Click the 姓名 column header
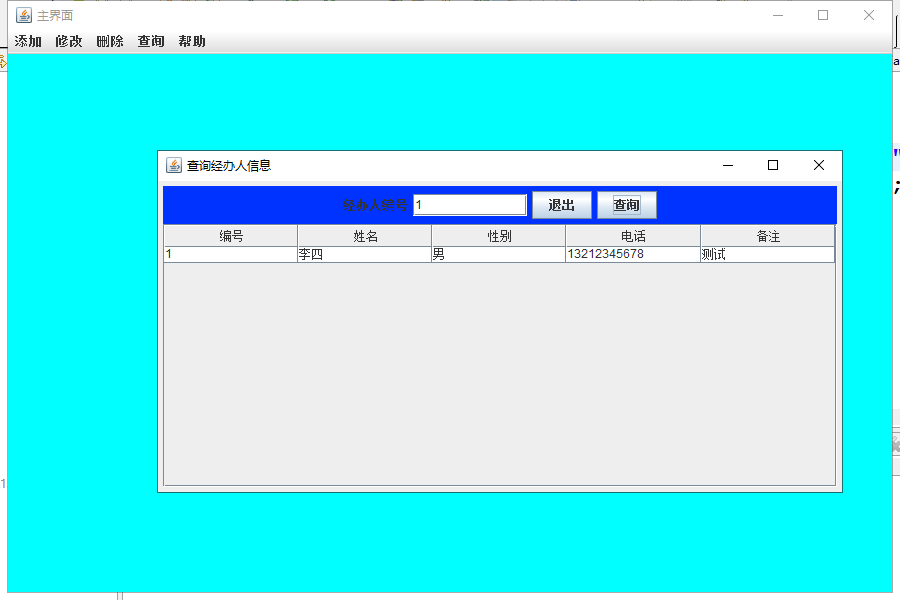The image size is (900, 600). [364, 236]
